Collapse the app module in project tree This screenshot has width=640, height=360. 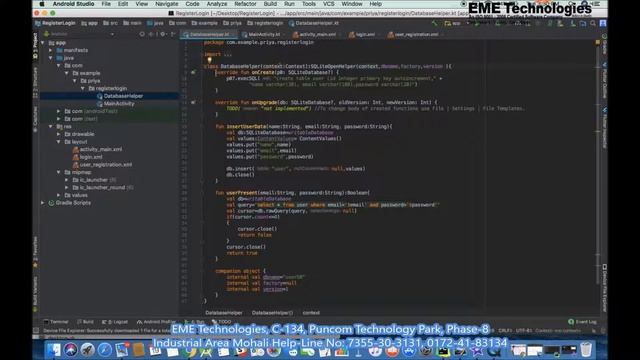pyautogui.click(x=43, y=42)
